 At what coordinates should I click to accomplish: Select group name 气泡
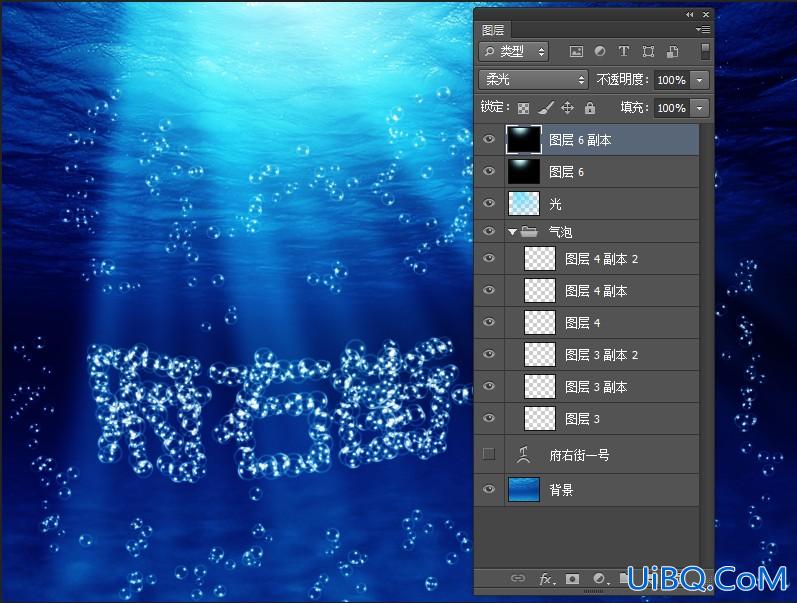coord(561,232)
